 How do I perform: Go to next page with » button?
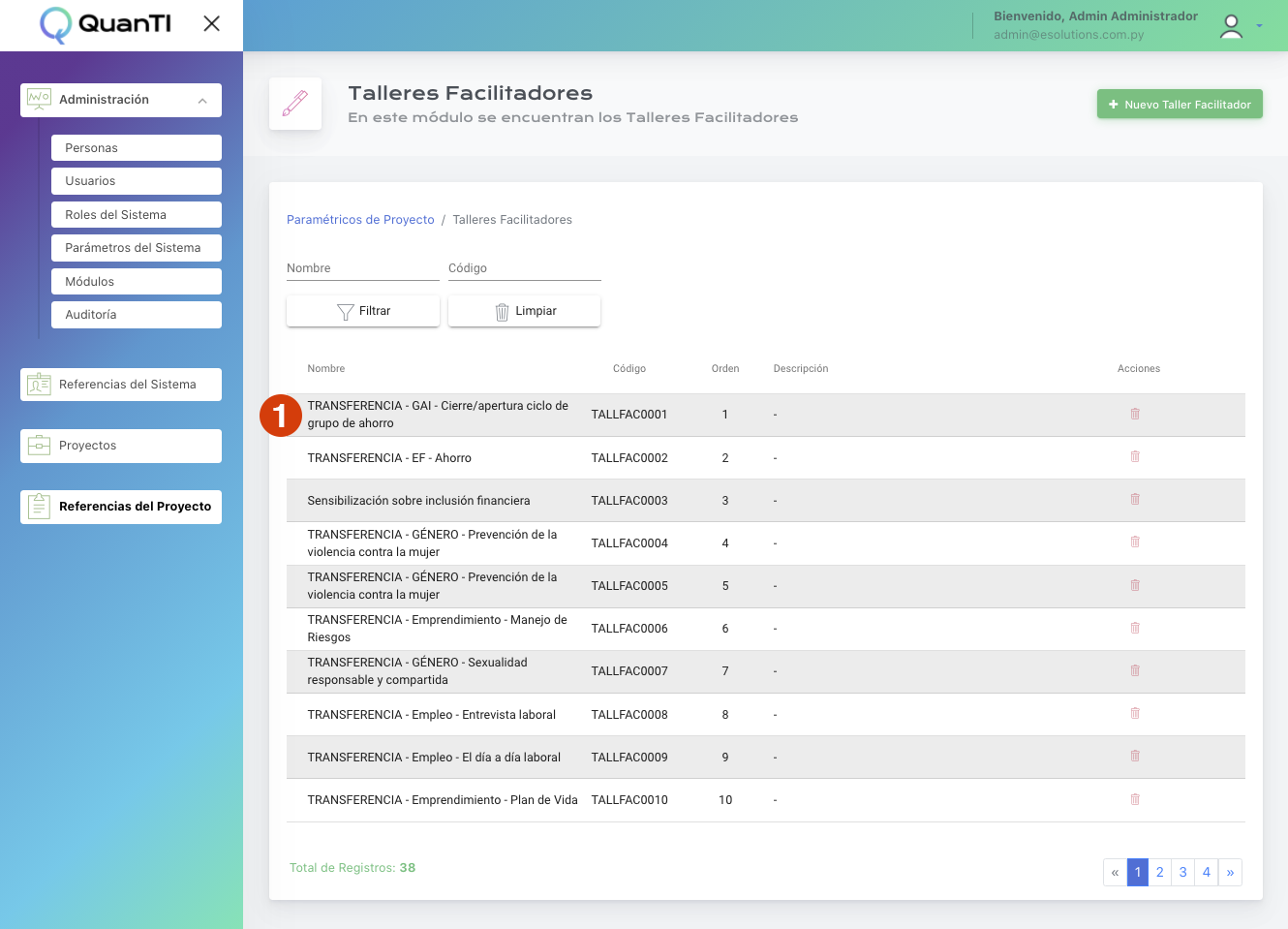(x=1230, y=872)
